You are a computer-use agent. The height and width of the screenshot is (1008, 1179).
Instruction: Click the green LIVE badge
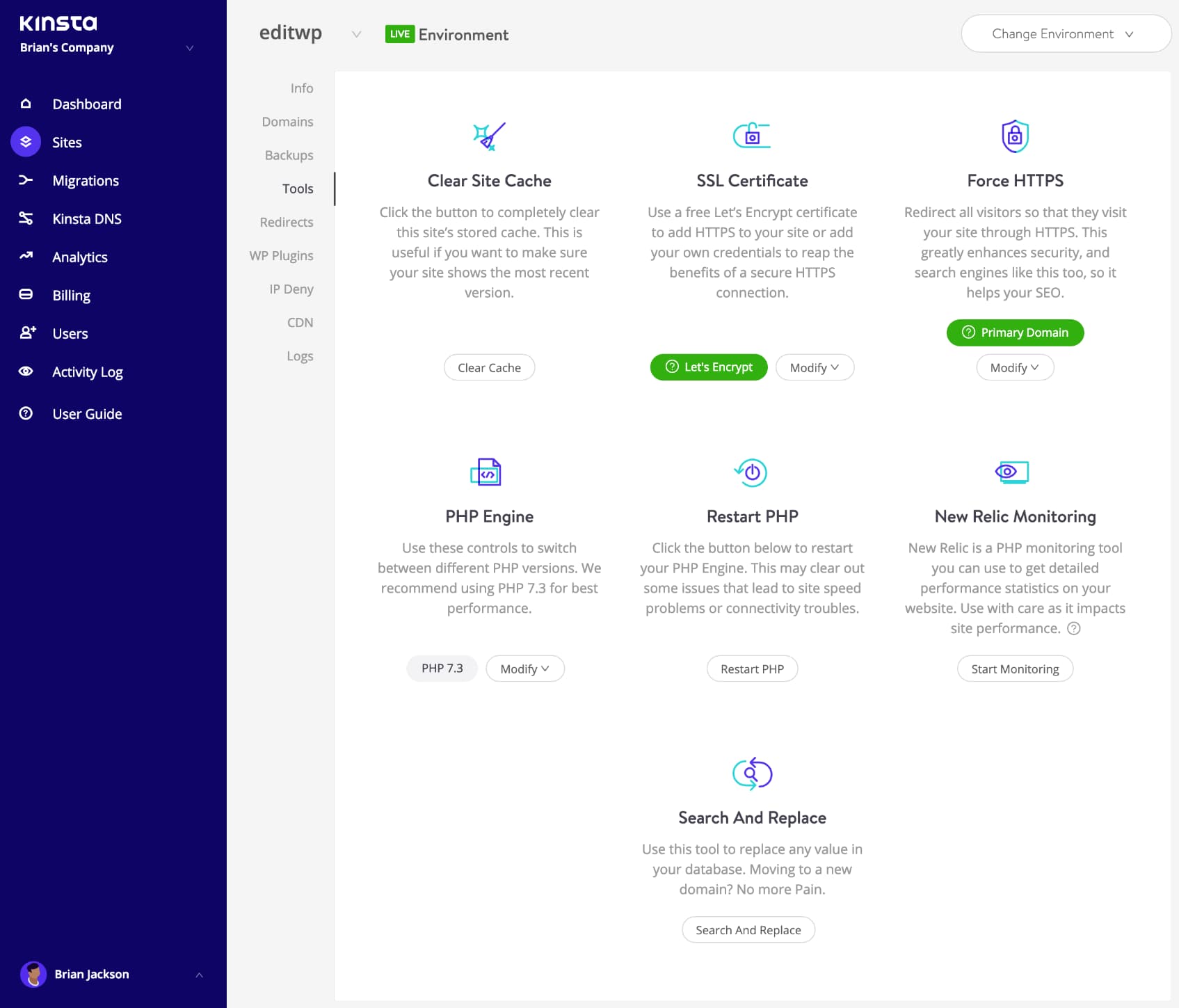point(400,34)
